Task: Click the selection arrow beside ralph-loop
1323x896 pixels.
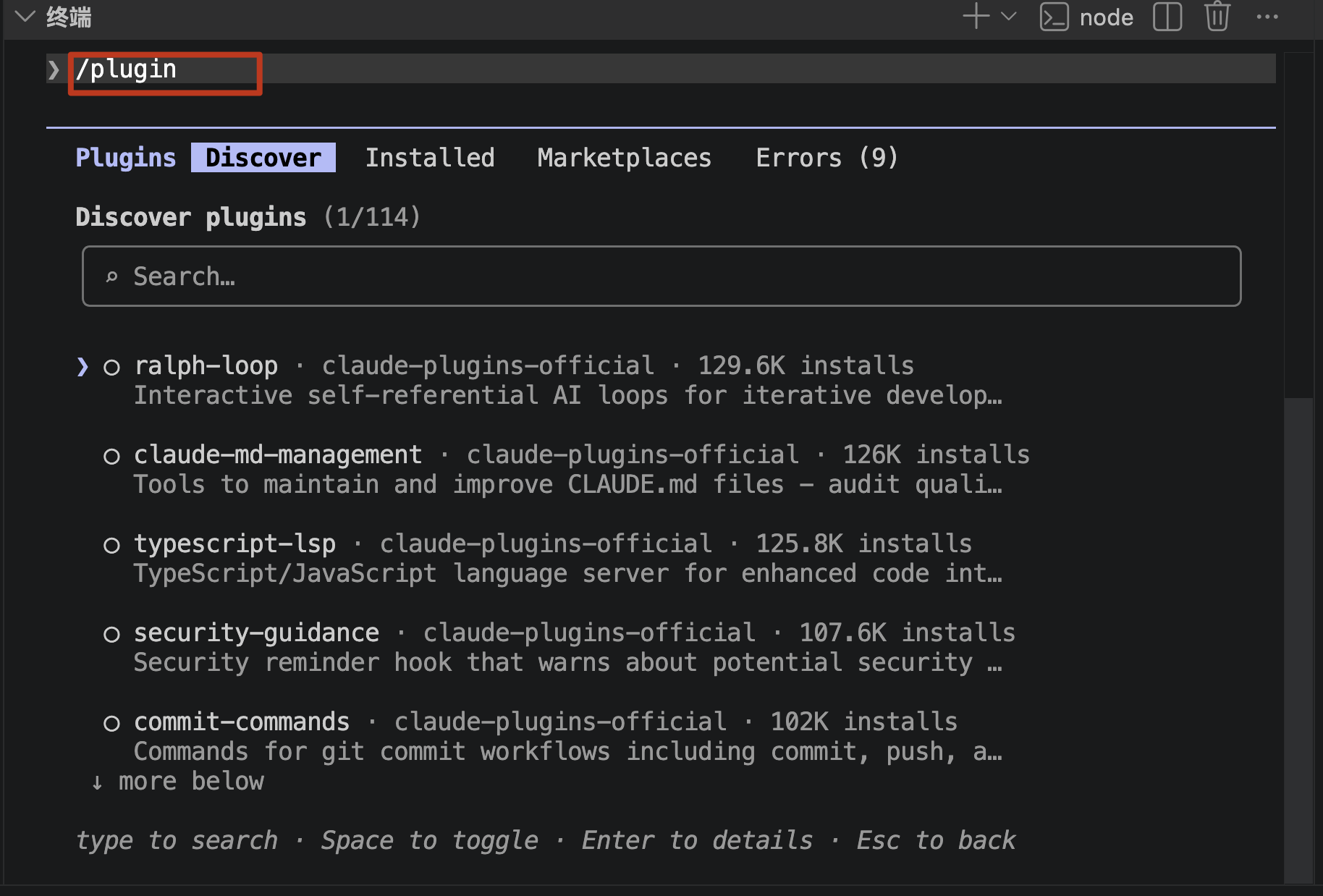Action: [x=83, y=367]
